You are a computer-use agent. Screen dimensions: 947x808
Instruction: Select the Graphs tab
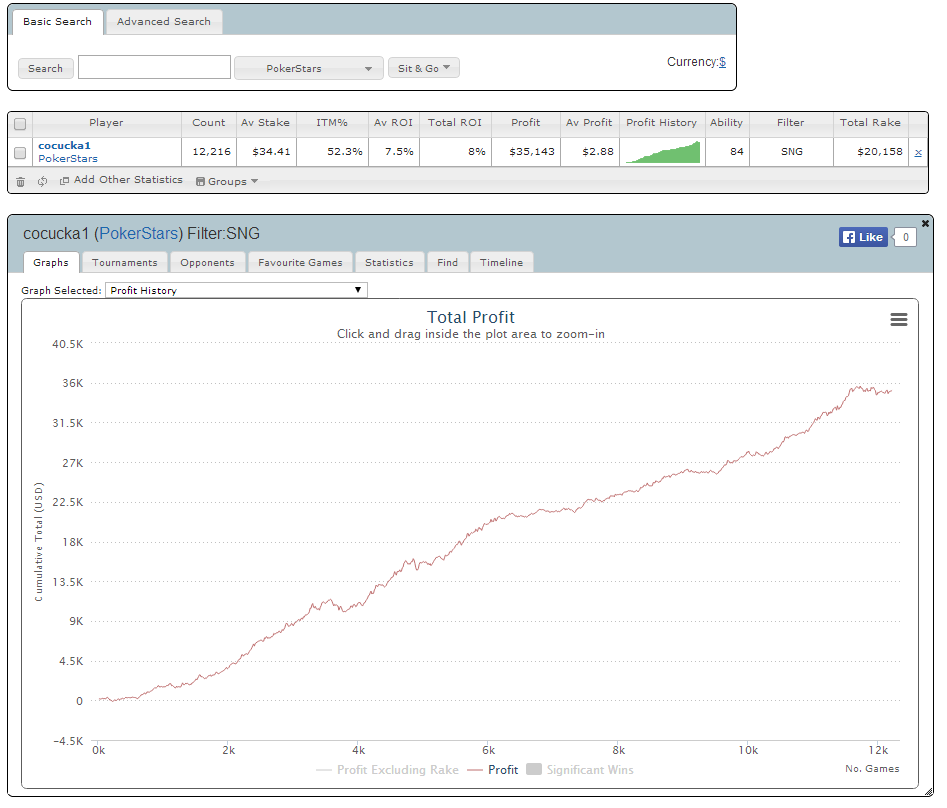click(x=51, y=263)
